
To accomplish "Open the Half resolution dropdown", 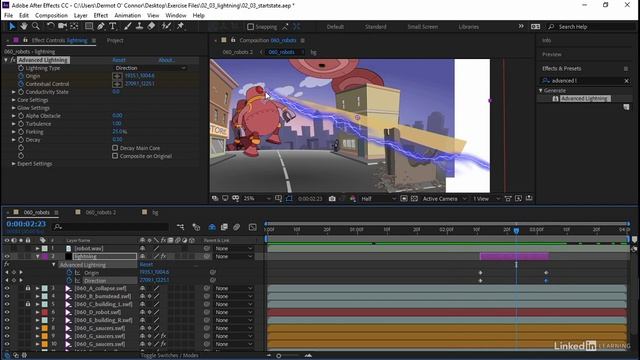I will pyautogui.click(x=378, y=199).
